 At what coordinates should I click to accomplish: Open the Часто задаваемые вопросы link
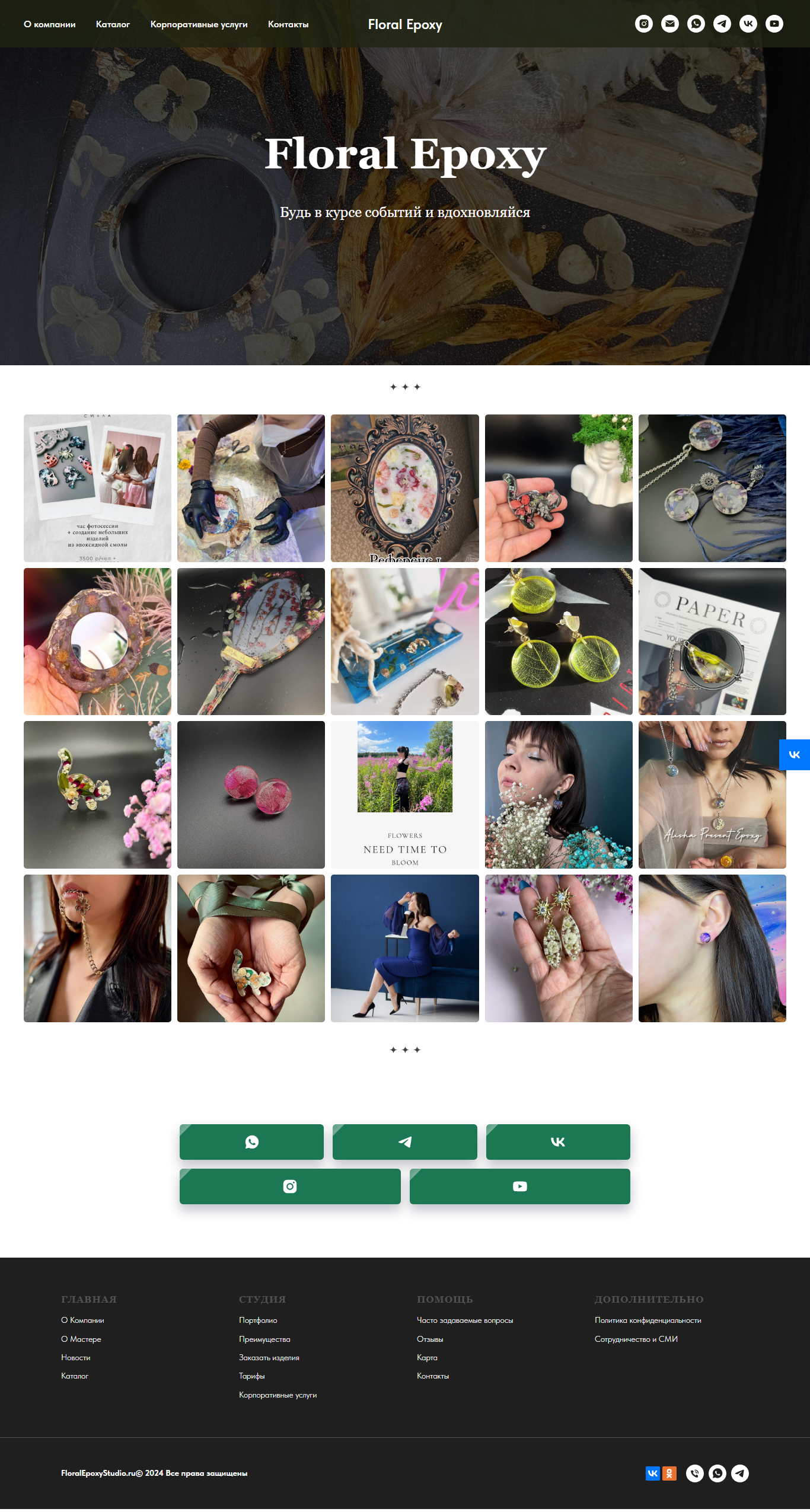tap(465, 1320)
